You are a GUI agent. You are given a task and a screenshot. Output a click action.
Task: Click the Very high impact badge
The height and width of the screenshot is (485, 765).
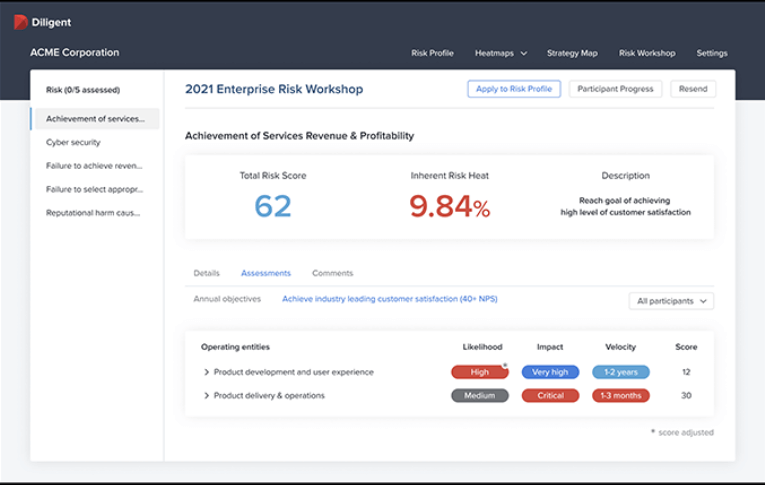[x=550, y=372]
